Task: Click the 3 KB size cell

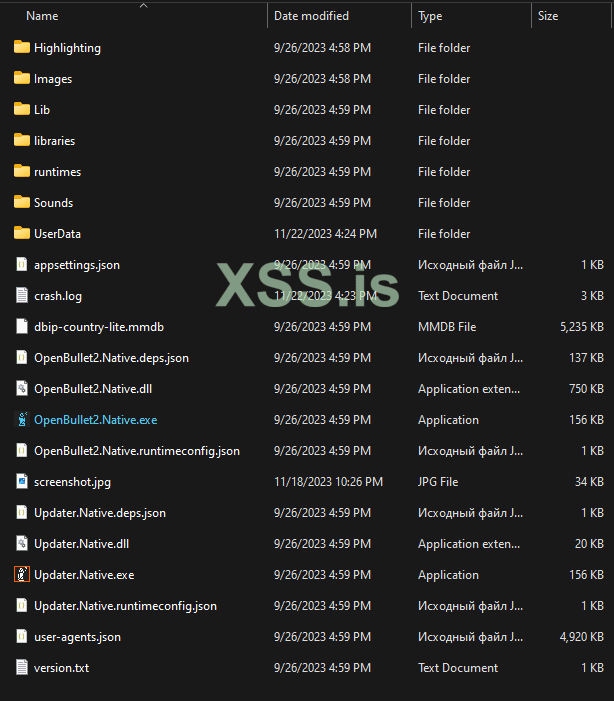Action: click(593, 296)
